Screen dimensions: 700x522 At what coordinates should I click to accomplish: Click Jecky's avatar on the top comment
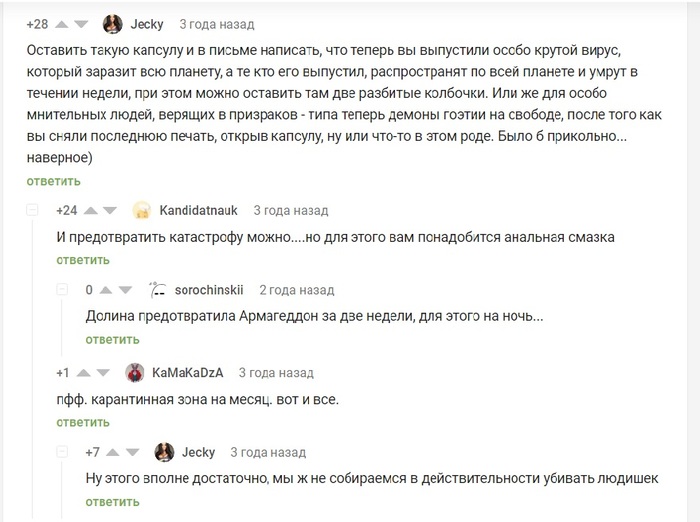click(x=113, y=24)
